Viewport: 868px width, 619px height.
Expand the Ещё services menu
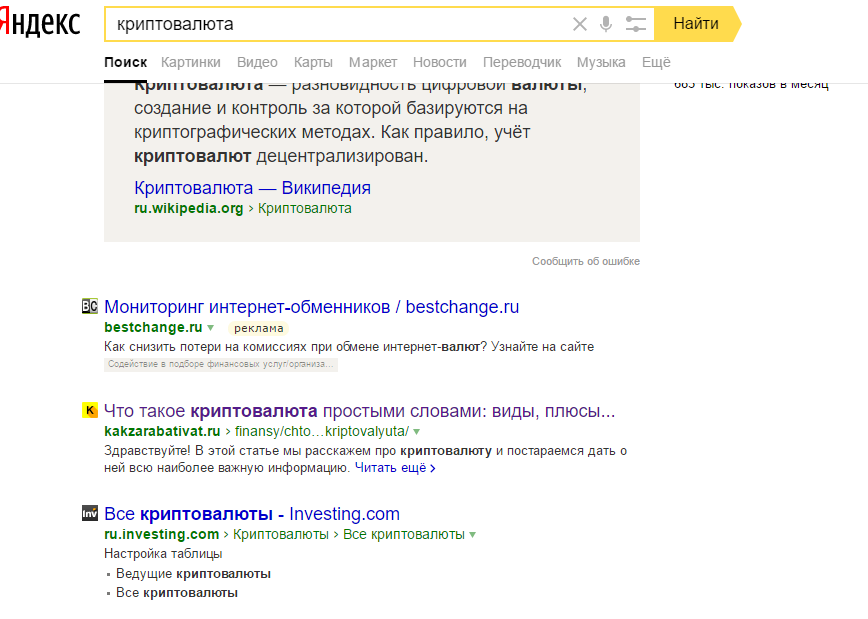point(656,62)
